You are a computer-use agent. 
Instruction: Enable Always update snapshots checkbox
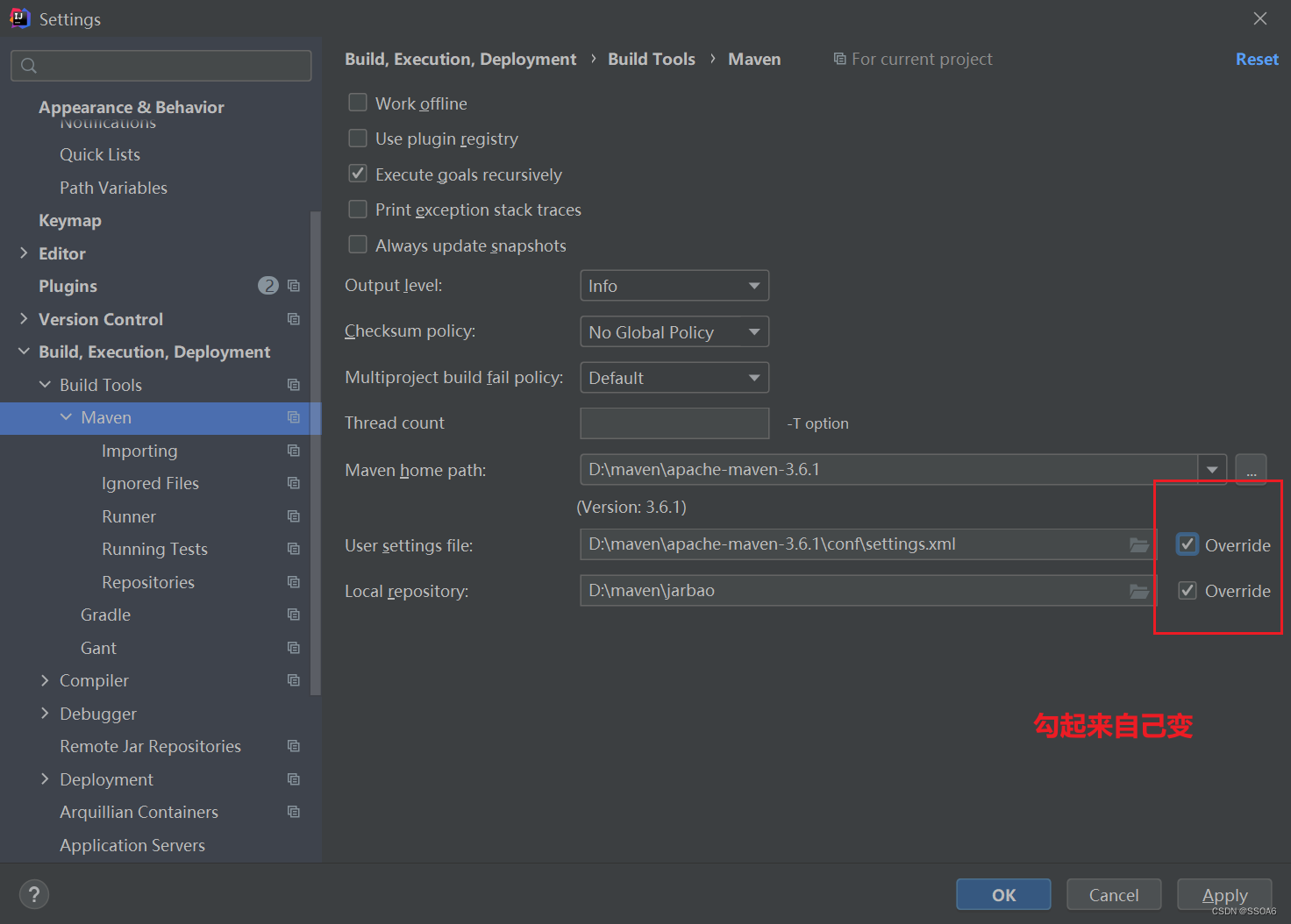coord(358,245)
